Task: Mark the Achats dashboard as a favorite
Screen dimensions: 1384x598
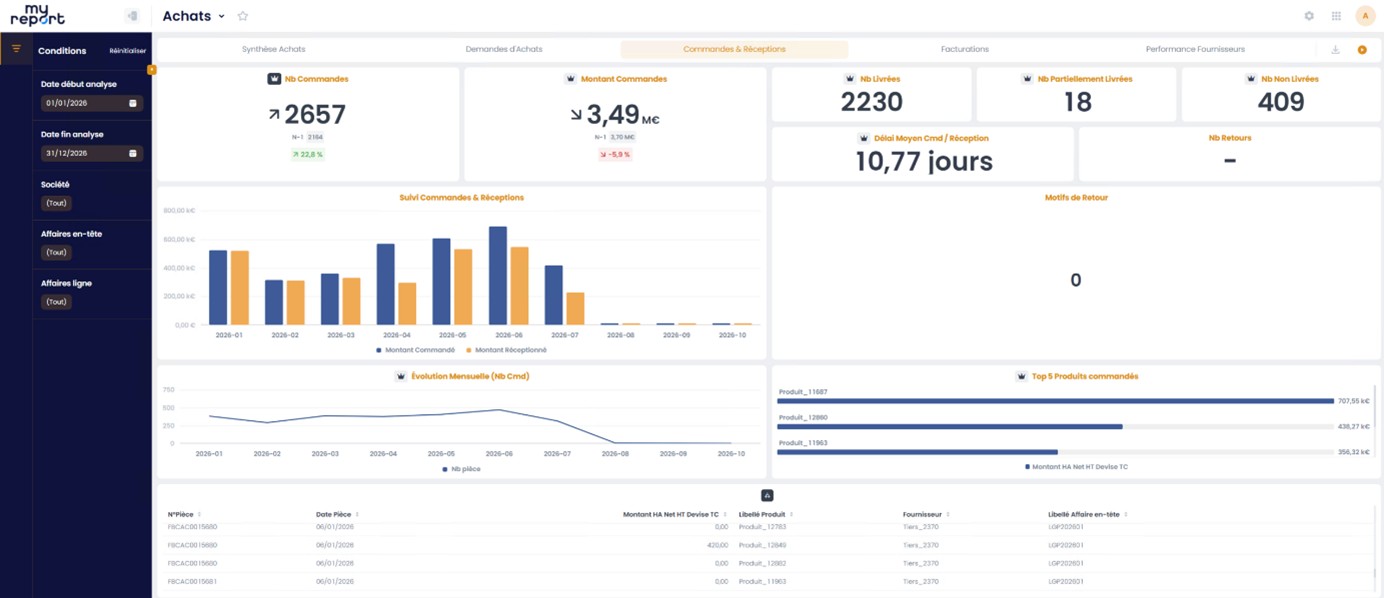Action: [x=243, y=16]
